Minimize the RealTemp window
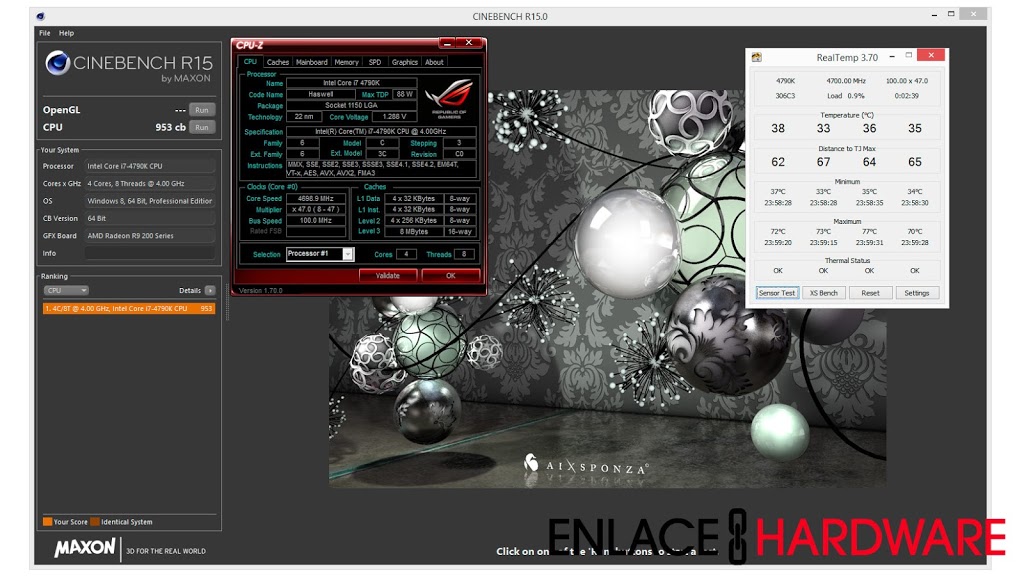This screenshot has height=576, width=1024. click(x=892, y=57)
